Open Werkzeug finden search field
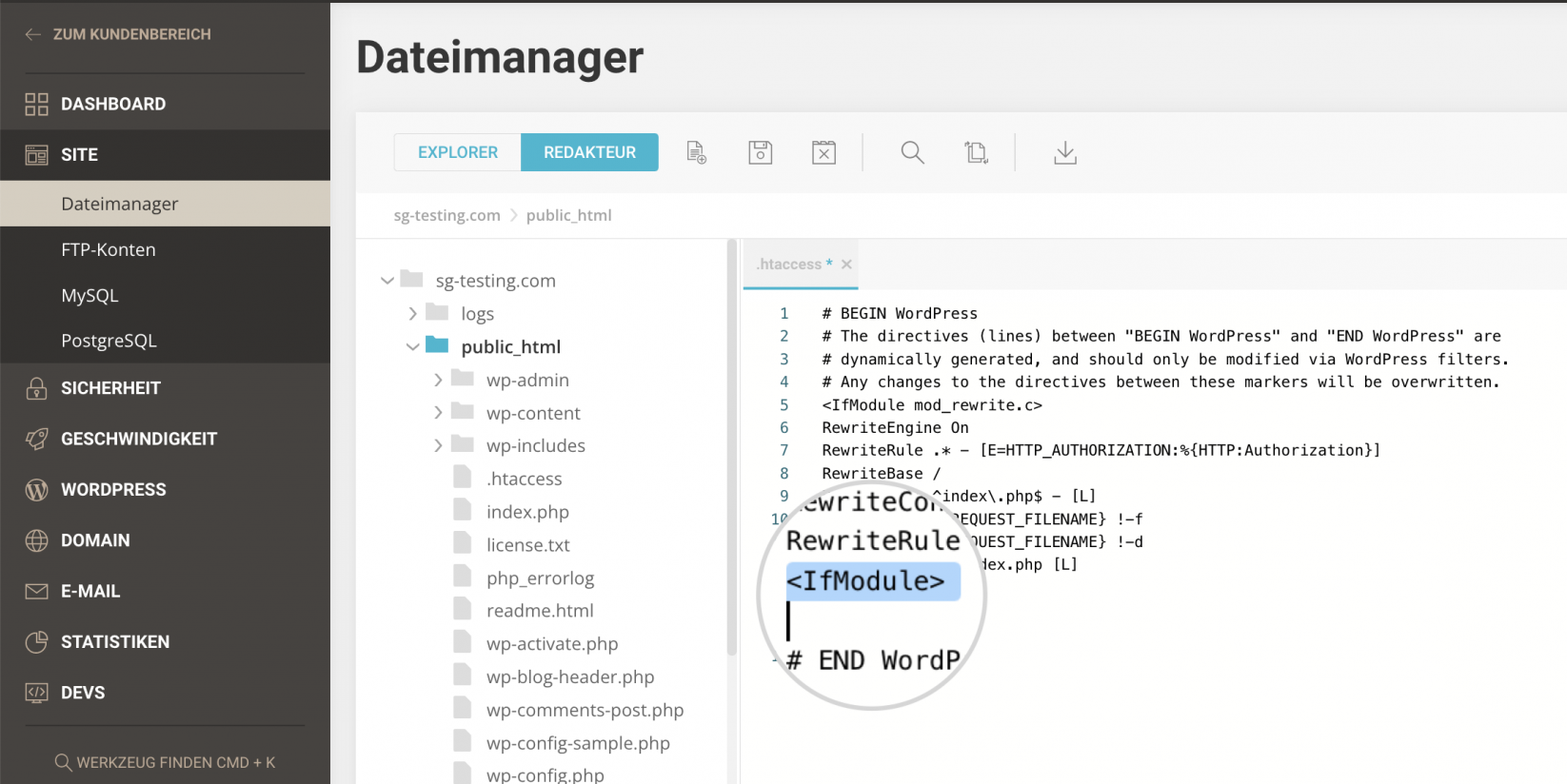1567x784 pixels. pos(165,762)
